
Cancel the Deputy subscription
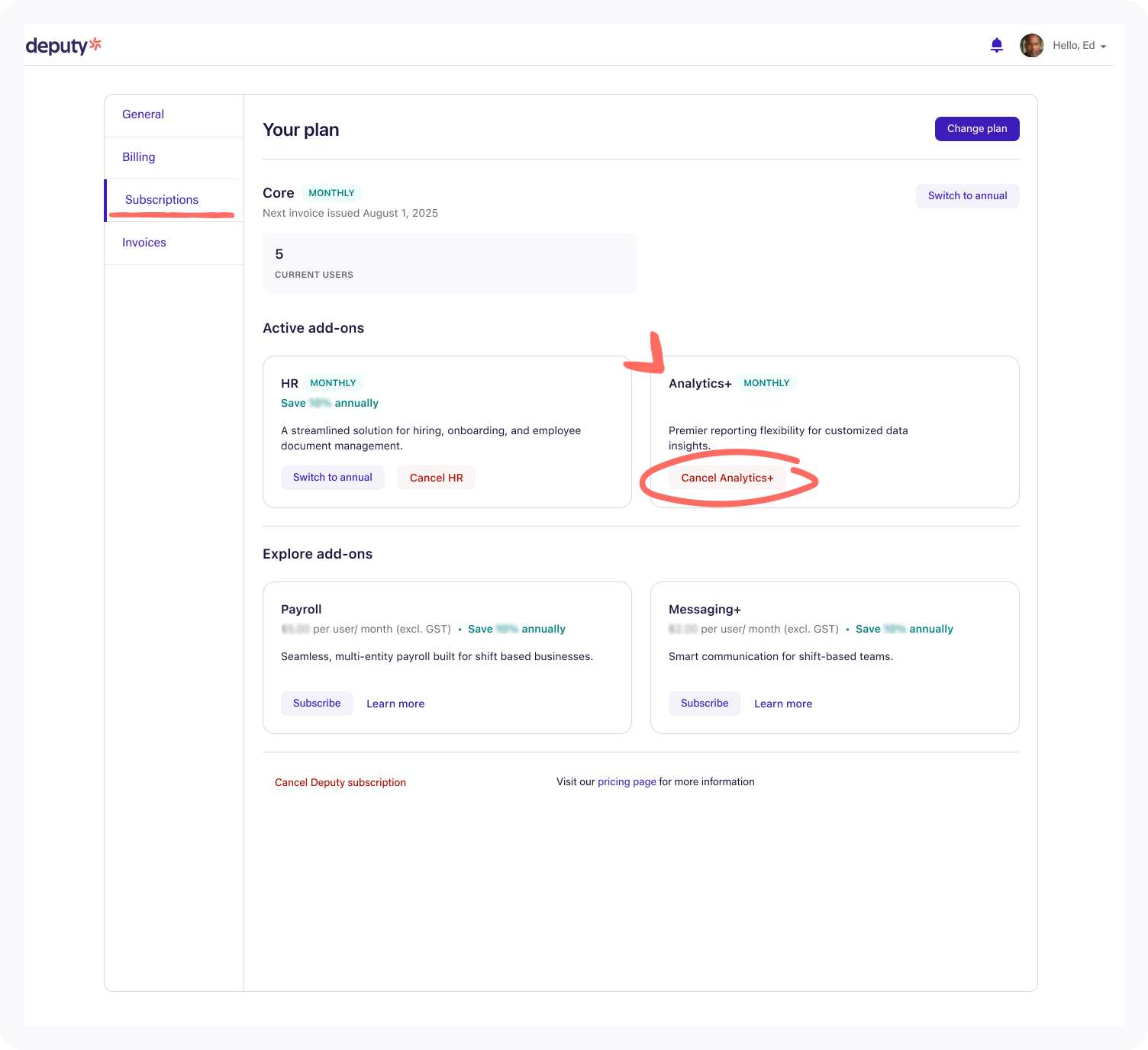pyautogui.click(x=340, y=782)
